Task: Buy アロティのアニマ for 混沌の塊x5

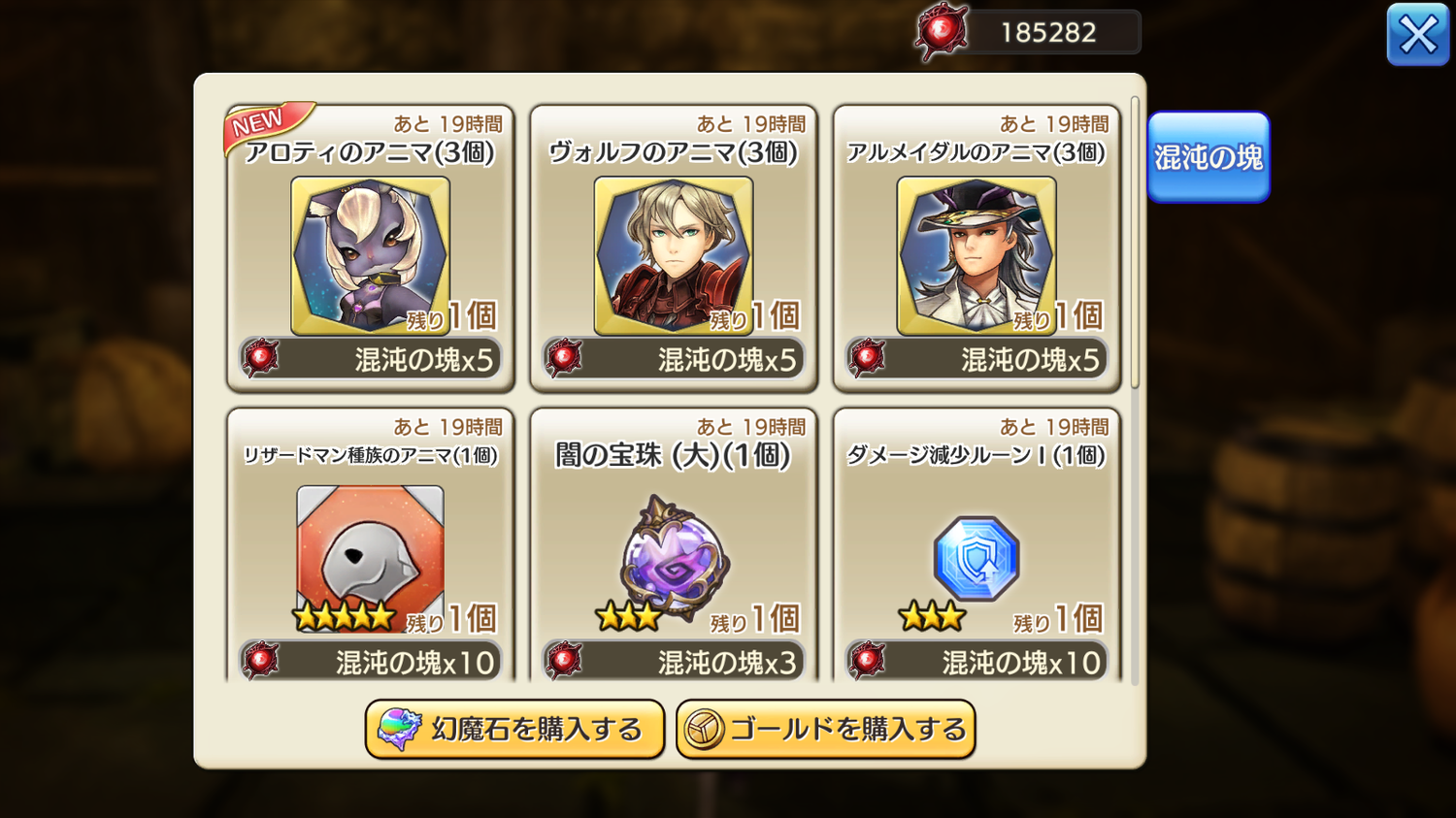Action: click(x=371, y=359)
